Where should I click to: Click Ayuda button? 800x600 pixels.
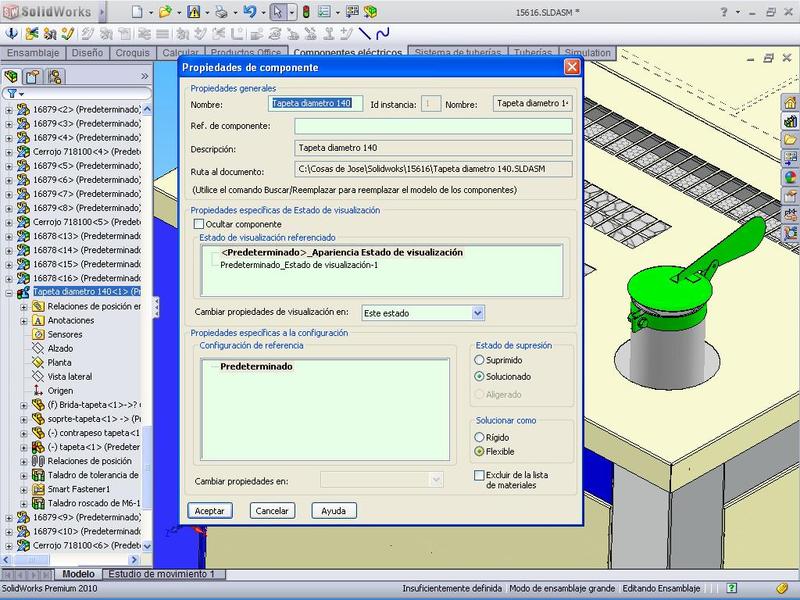coord(334,511)
